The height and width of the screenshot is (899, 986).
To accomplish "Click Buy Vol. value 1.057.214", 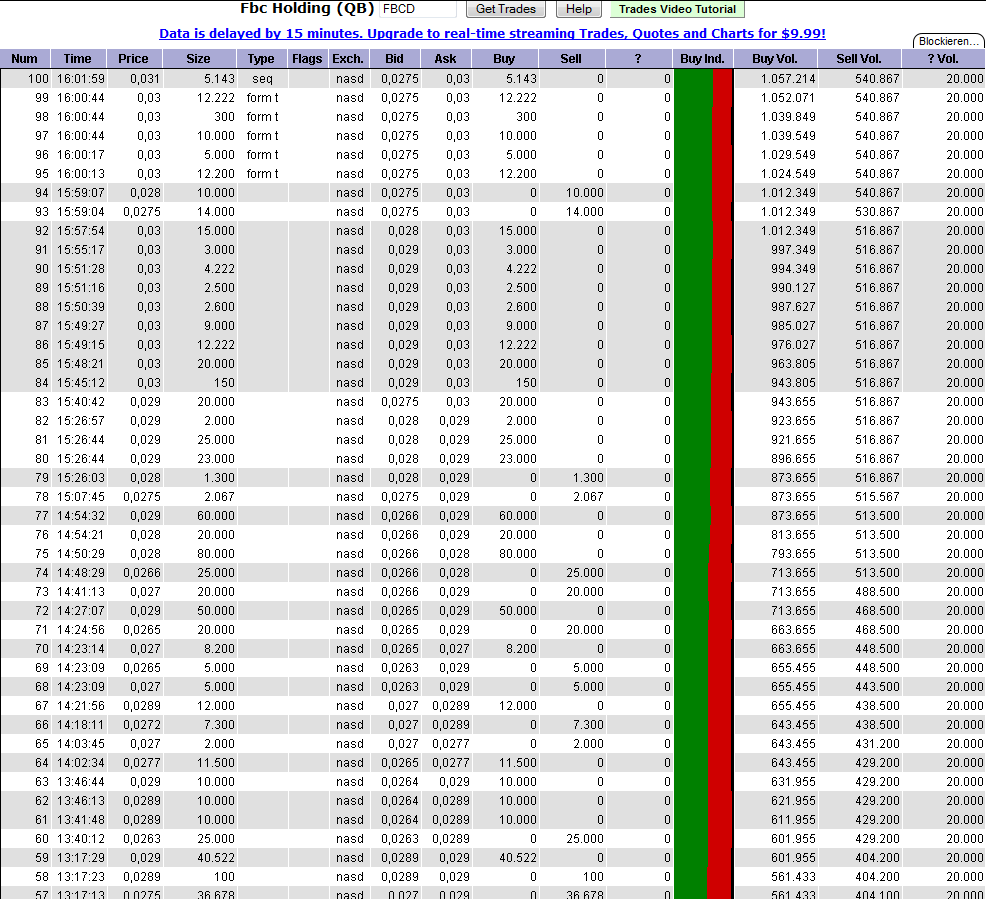I will coord(788,79).
